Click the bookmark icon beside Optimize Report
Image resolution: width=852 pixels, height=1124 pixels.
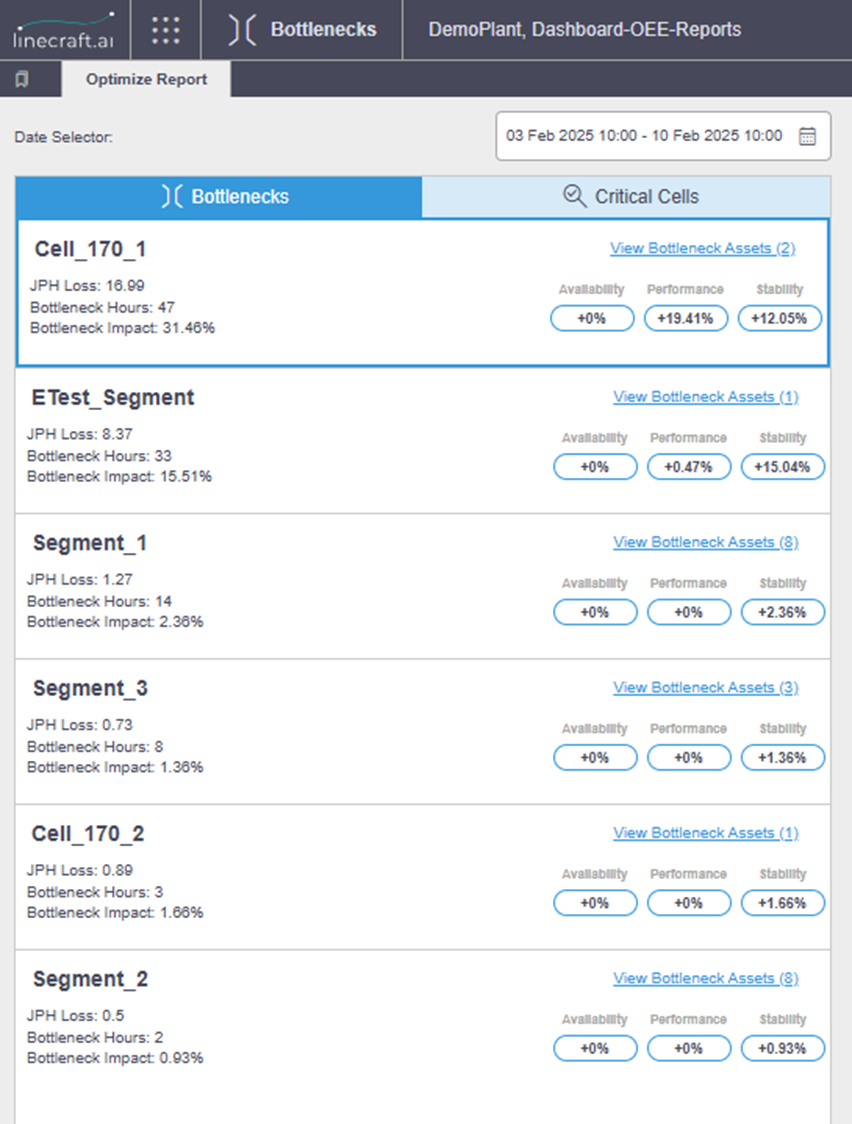tap(22, 79)
